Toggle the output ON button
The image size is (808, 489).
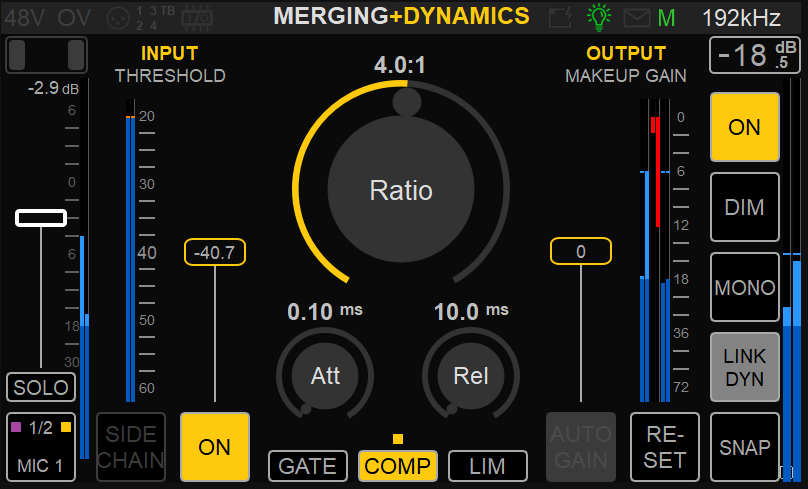click(x=745, y=127)
